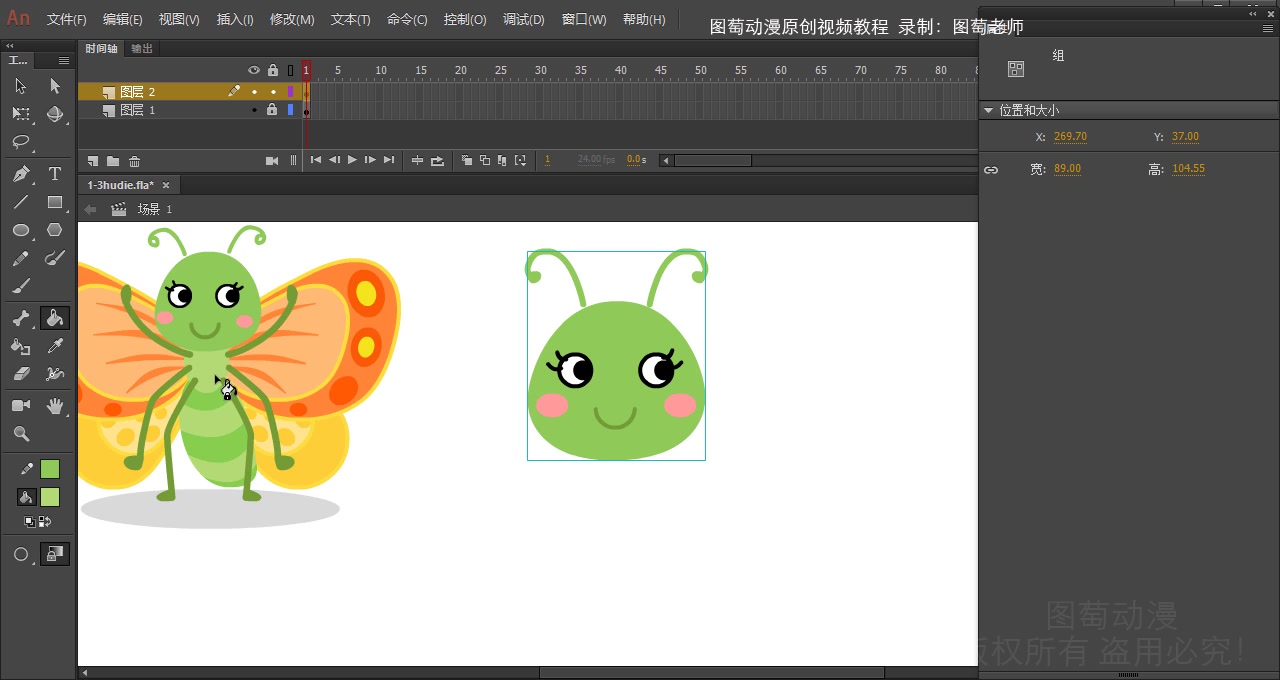
Task: Click the play button in the timeline
Action: [352, 159]
